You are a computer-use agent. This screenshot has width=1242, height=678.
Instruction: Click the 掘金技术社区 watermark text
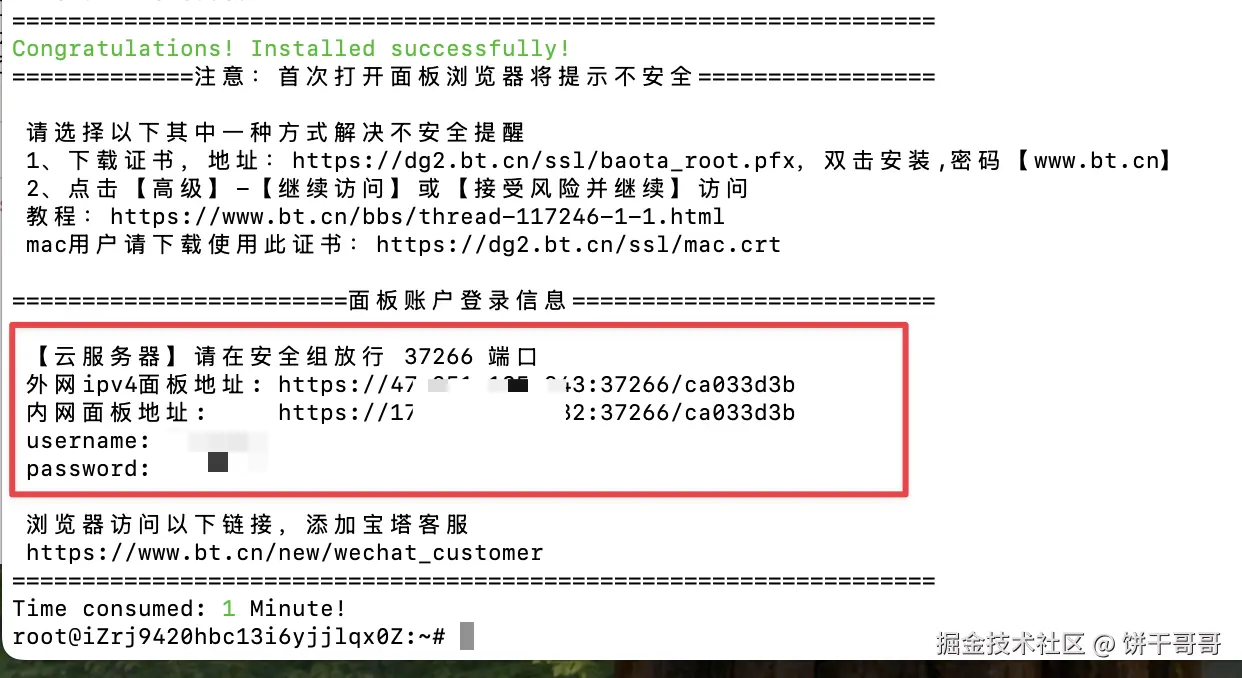click(1011, 643)
